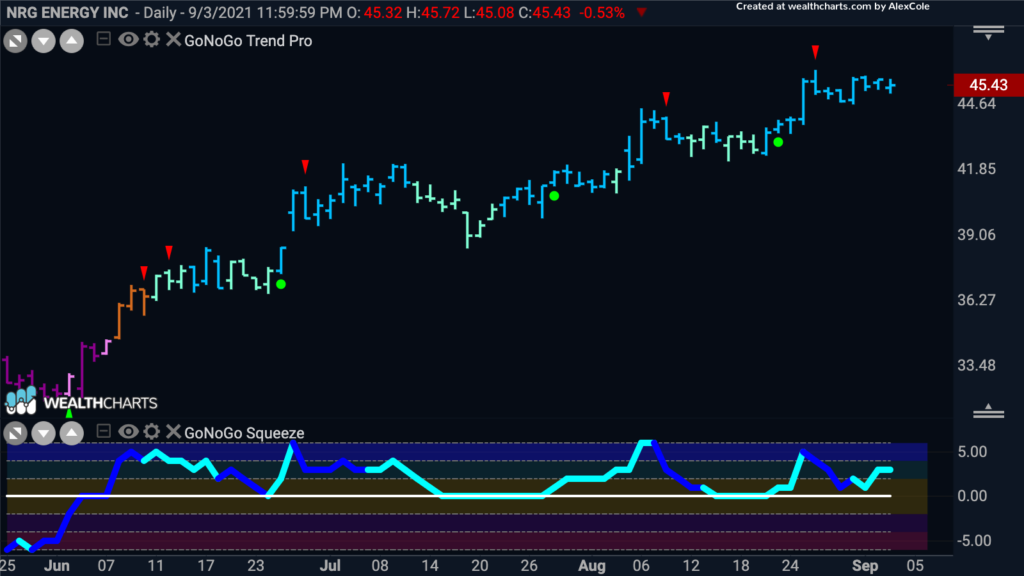
Task: Hide the GoNoGo Trend Pro indicator
Action: 128,39
